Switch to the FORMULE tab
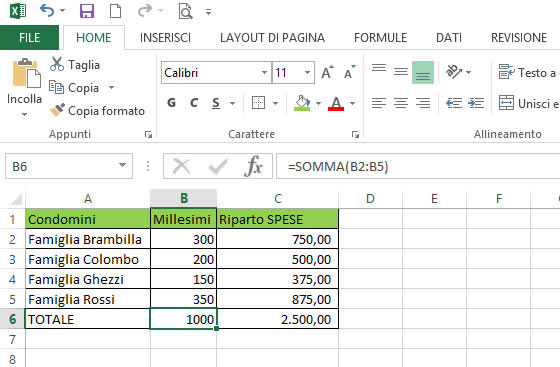The height and width of the screenshot is (367, 560). [x=380, y=38]
